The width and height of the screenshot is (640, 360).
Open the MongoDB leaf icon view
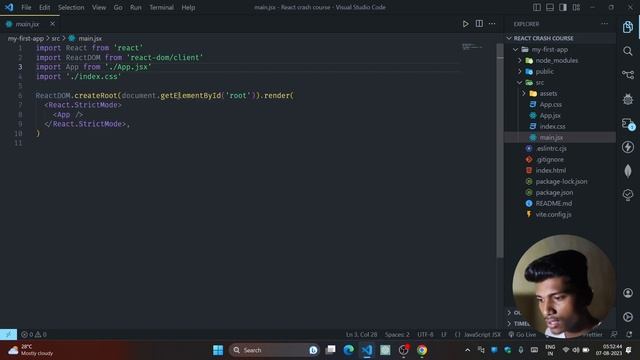point(628,171)
